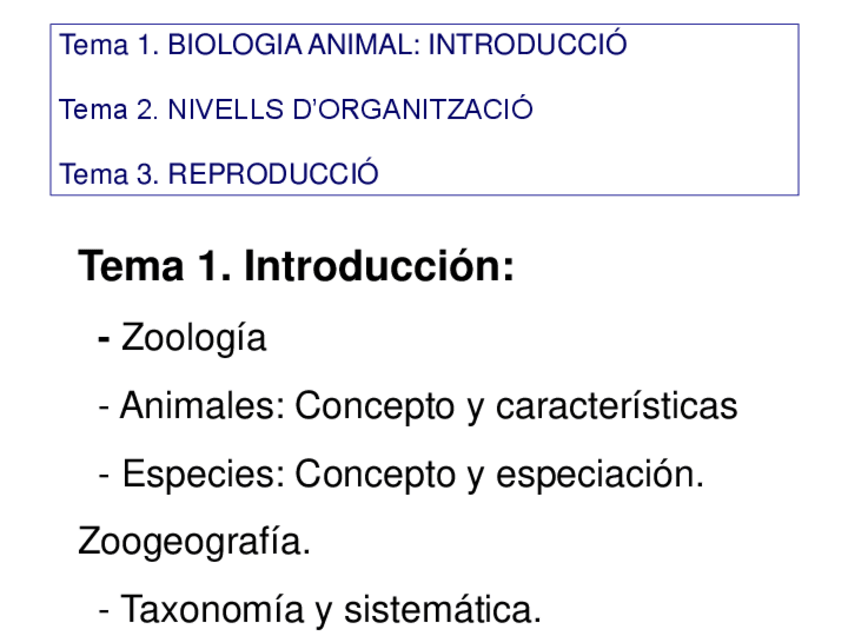Click the 'Zoogeografía.' text line
Image resolution: width=848 pixels, height=636 pixels.
tap(194, 542)
